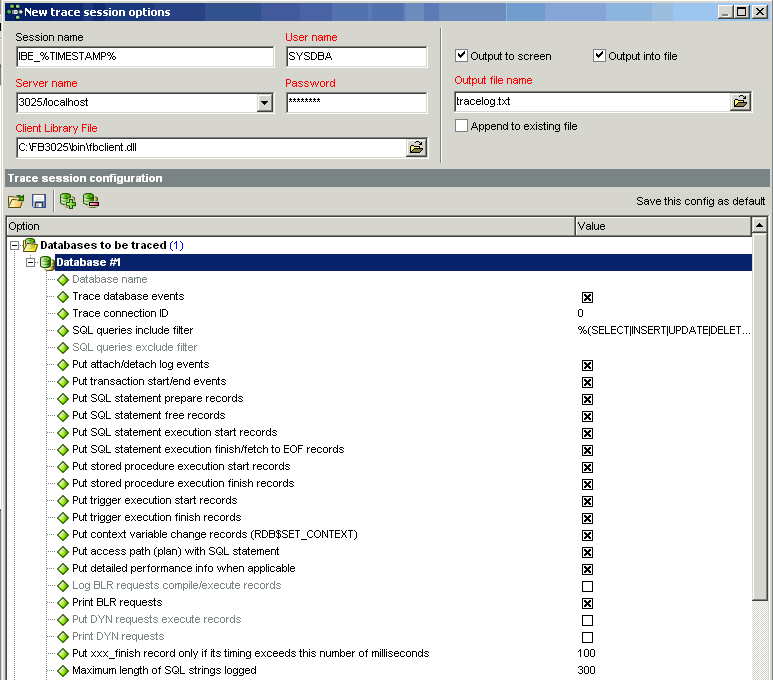Viewport: 773px width, 680px height.
Task: Uncheck Put SQL statement free records
Action: 587,416
